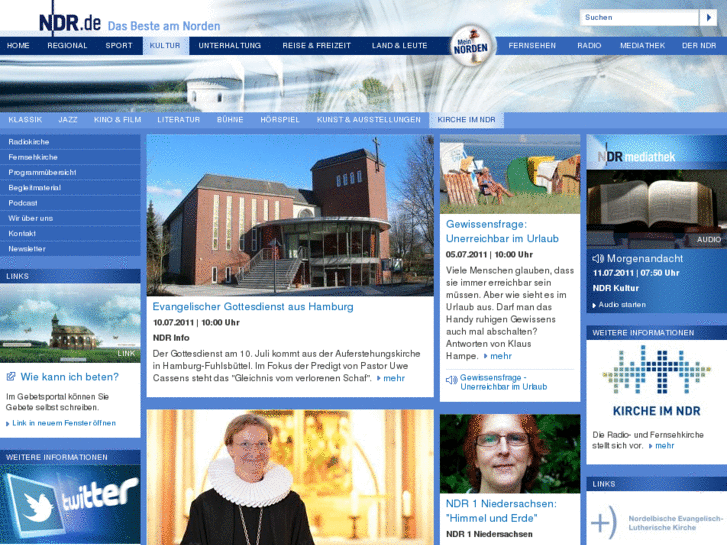The height and width of the screenshot is (545, 727).
Task: Open the Morgenandacht title
Action: [645, 258]
